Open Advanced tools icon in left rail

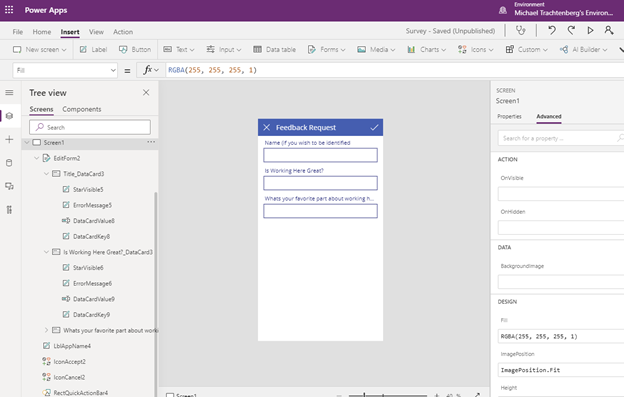click(9, 210)
